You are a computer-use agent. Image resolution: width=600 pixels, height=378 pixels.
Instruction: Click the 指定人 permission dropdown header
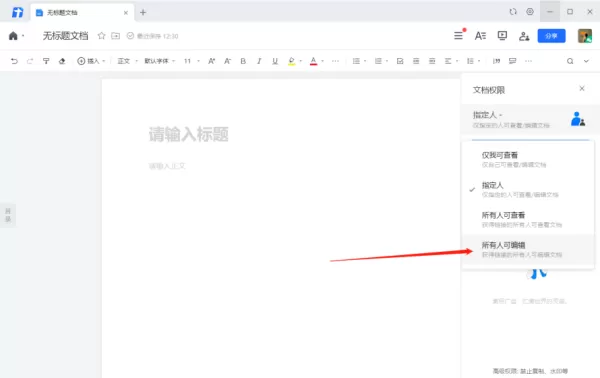pyautogui.click(x=530, y=119)
